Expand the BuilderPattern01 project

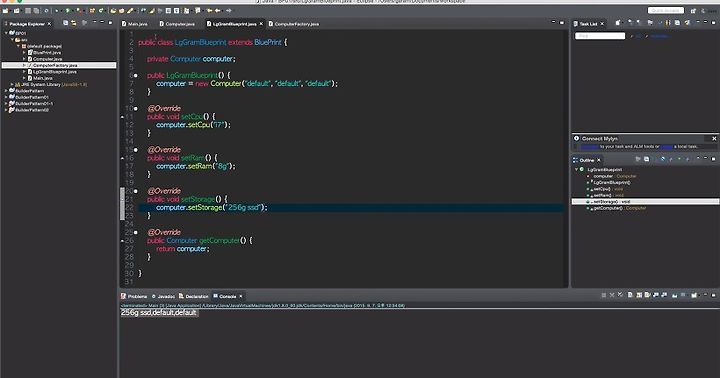pyautogui.click(x=6, y=97)
